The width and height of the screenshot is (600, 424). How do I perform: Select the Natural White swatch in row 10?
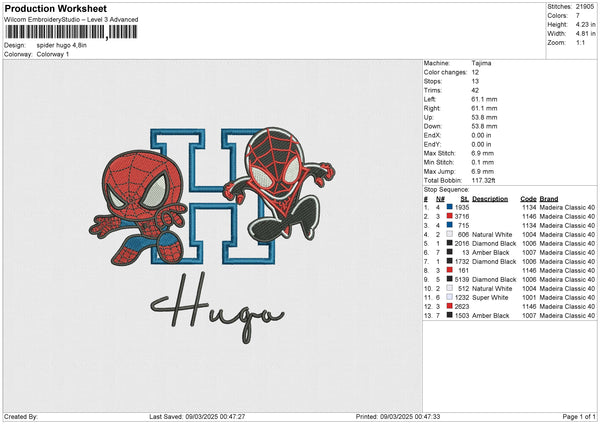(450, 288)
